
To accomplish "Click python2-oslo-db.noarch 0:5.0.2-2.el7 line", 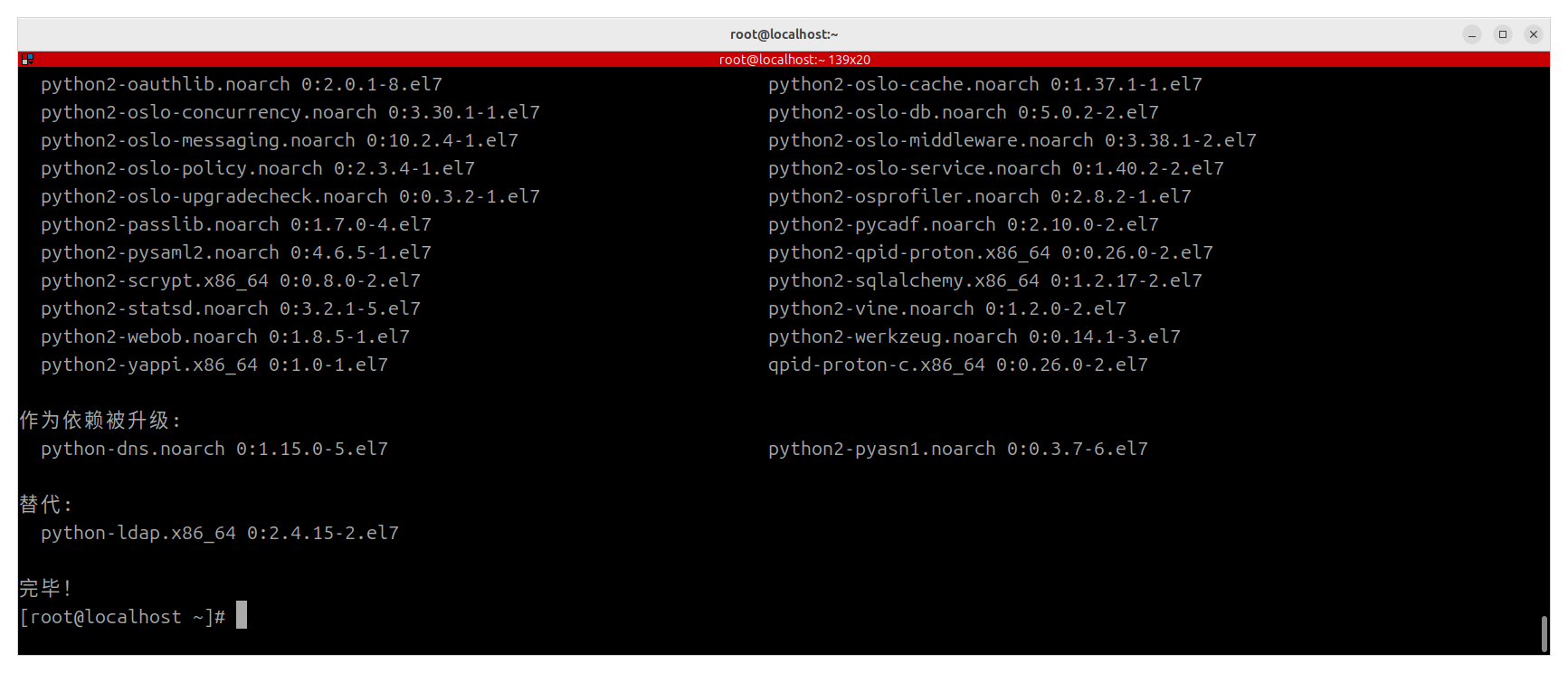I will point(964,112).
